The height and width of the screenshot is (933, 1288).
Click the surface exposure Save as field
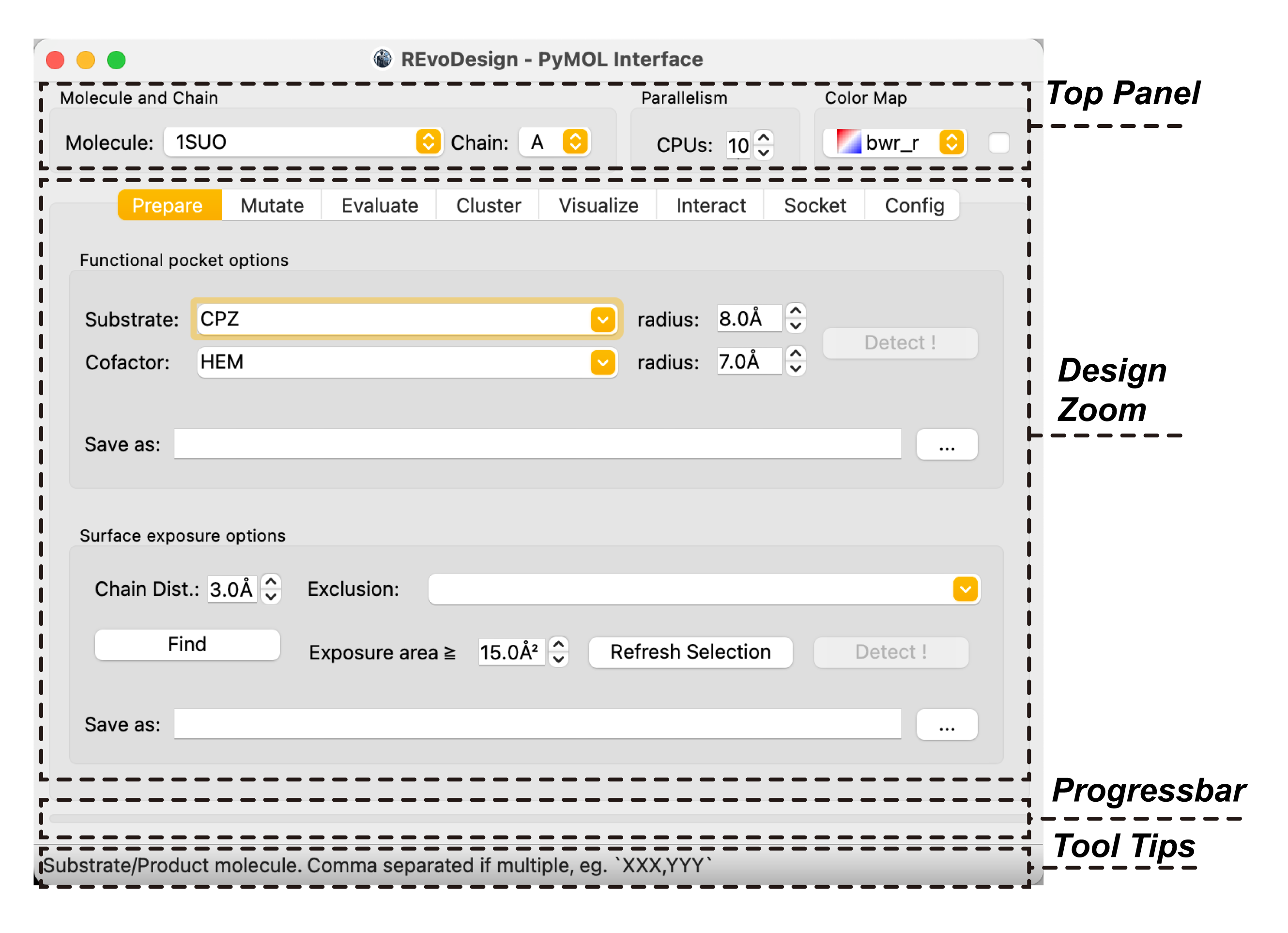pyautogui.click(x=537, y=724)
